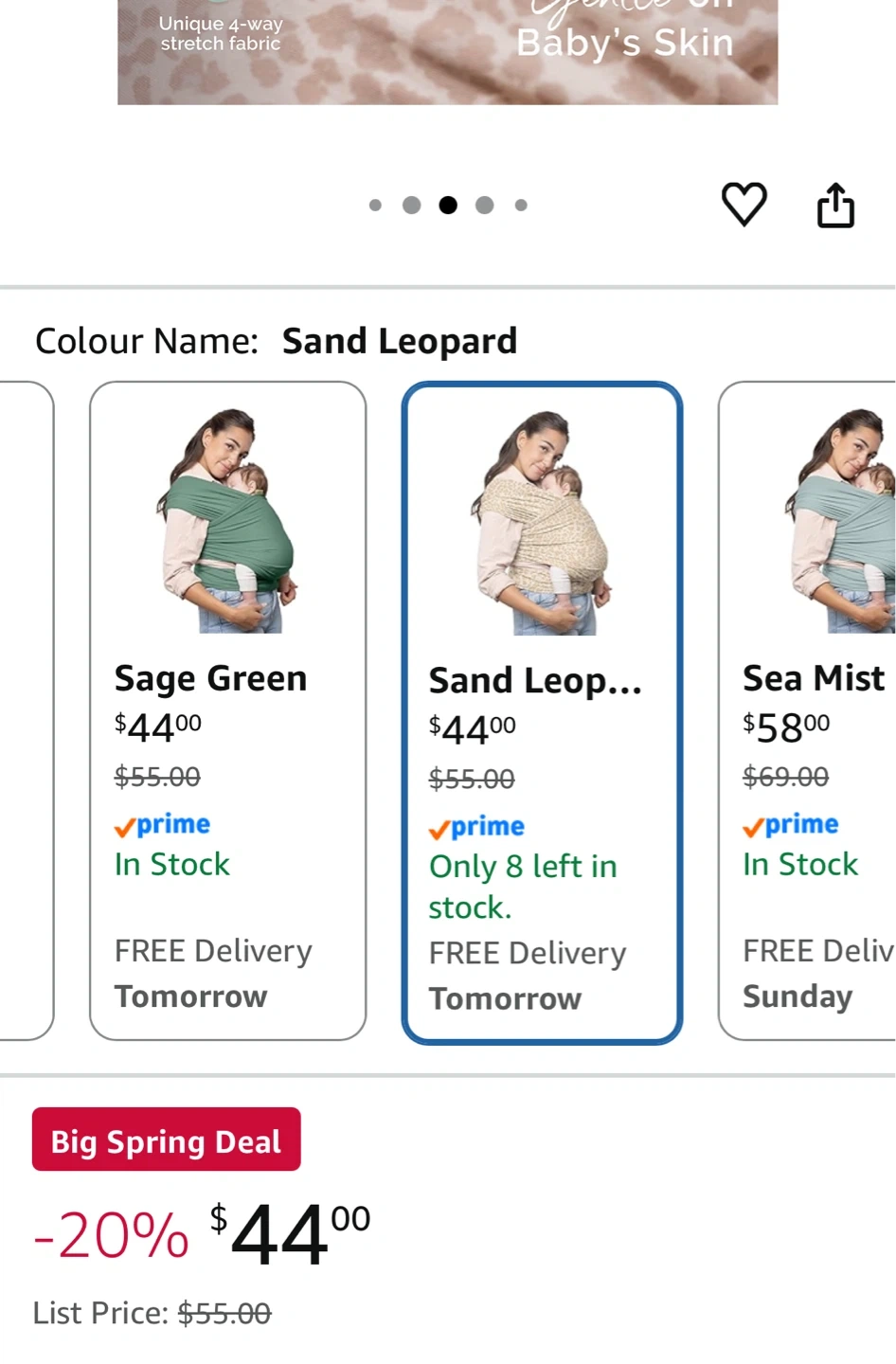Tap the current image carousel dot

tap(448, 205)
